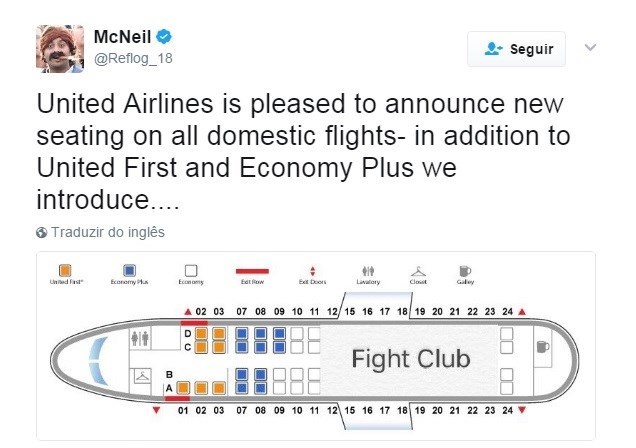Click the red Exit Row legend bar
Screen dimensions: 636x448
pyautogui.click(x=252, y=271)
